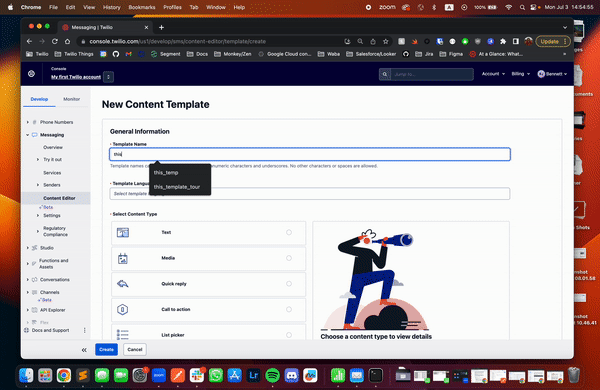This screenshot has width=600, height=390.
Task: Expand the Studio sidebar section
Action: pos(28,248)
